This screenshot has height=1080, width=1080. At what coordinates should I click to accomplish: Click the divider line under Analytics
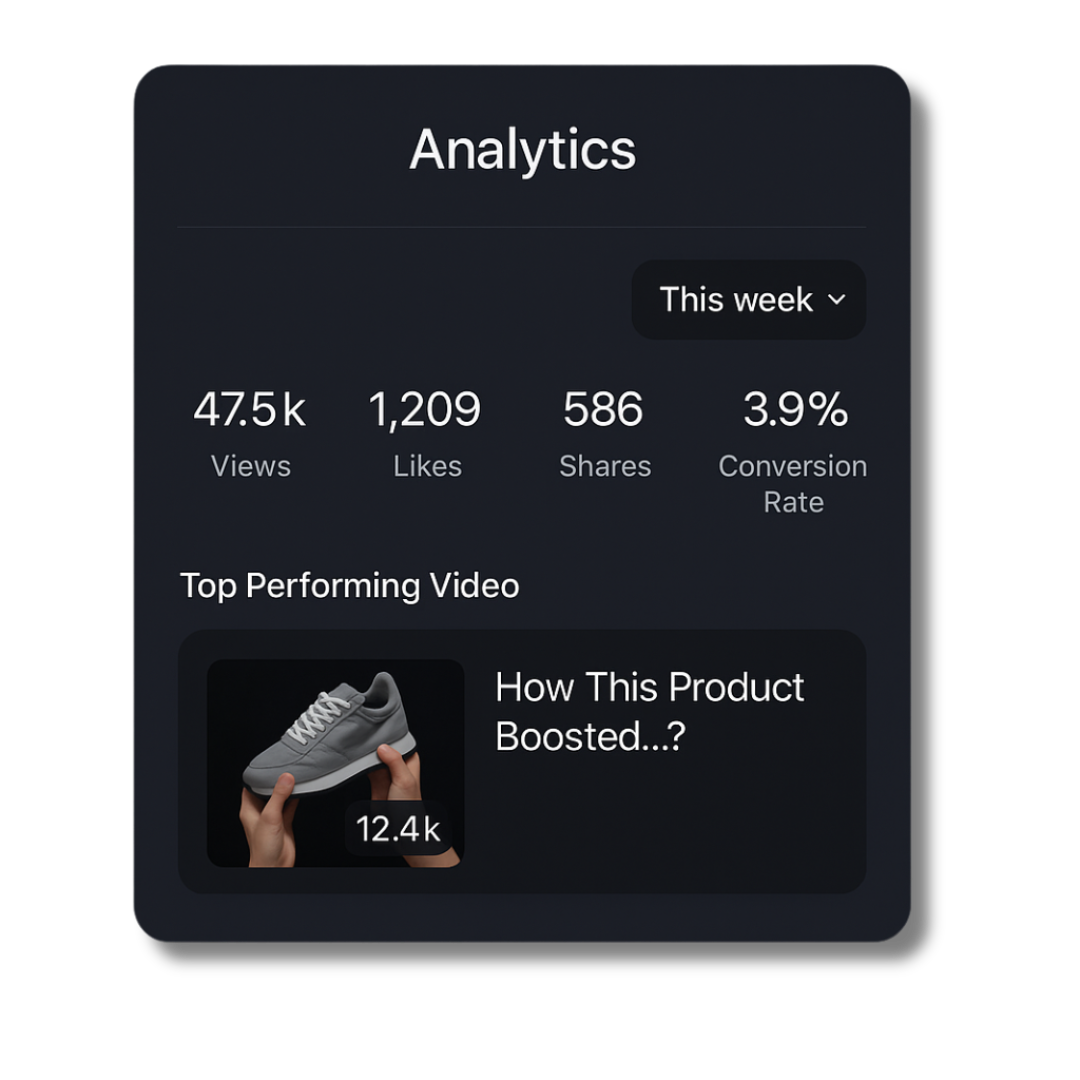point(522,227)
